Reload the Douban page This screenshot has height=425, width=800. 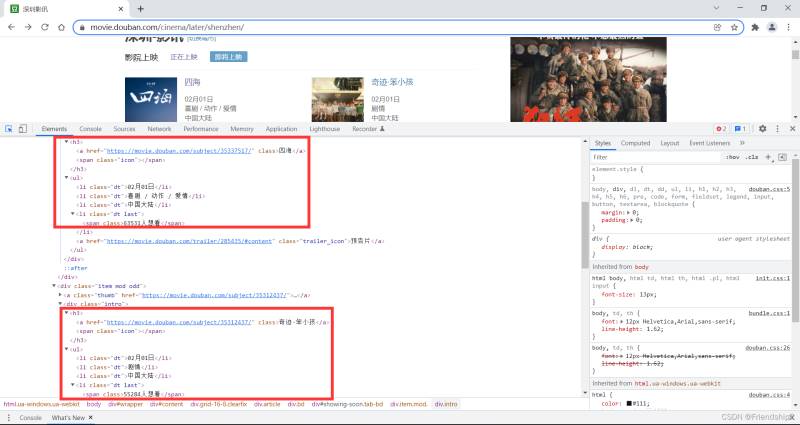click(45, 27)
